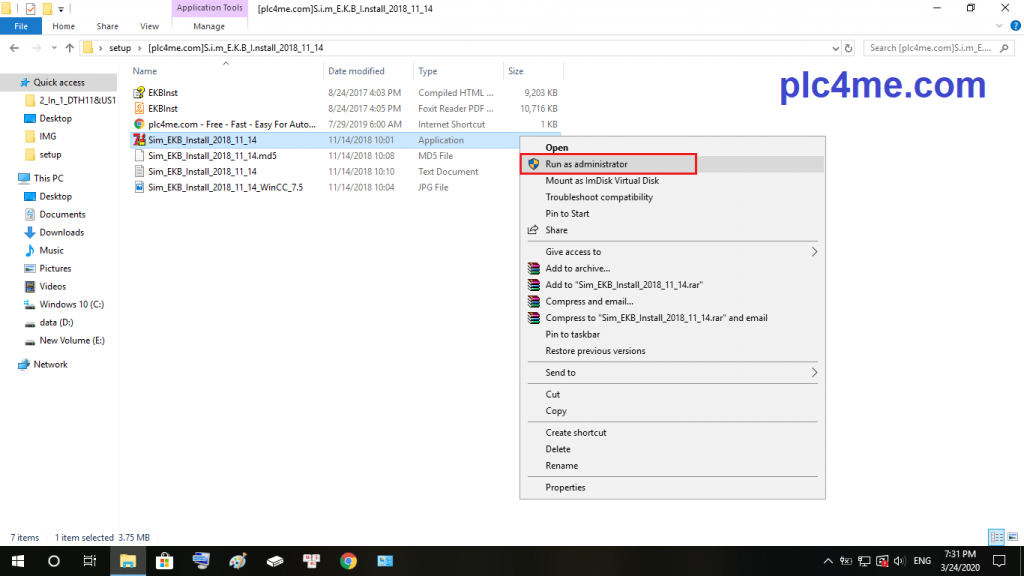The image size is (1024, 576).
Task: Switch to the Home ribbon tab
Action: point(63,26)
